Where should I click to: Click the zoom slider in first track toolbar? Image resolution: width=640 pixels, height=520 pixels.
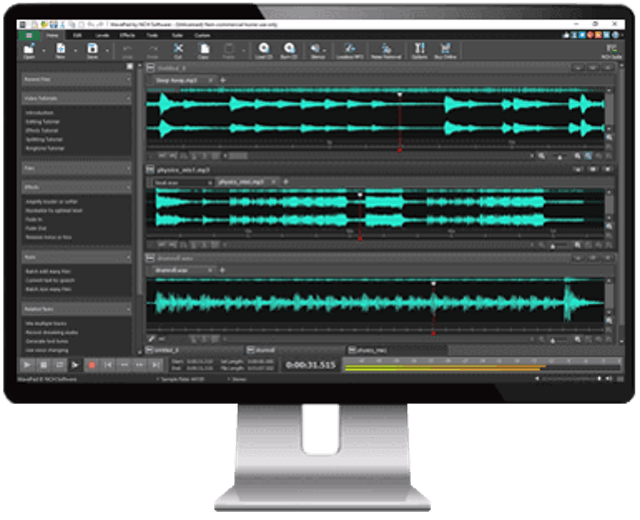coord(560,156)
